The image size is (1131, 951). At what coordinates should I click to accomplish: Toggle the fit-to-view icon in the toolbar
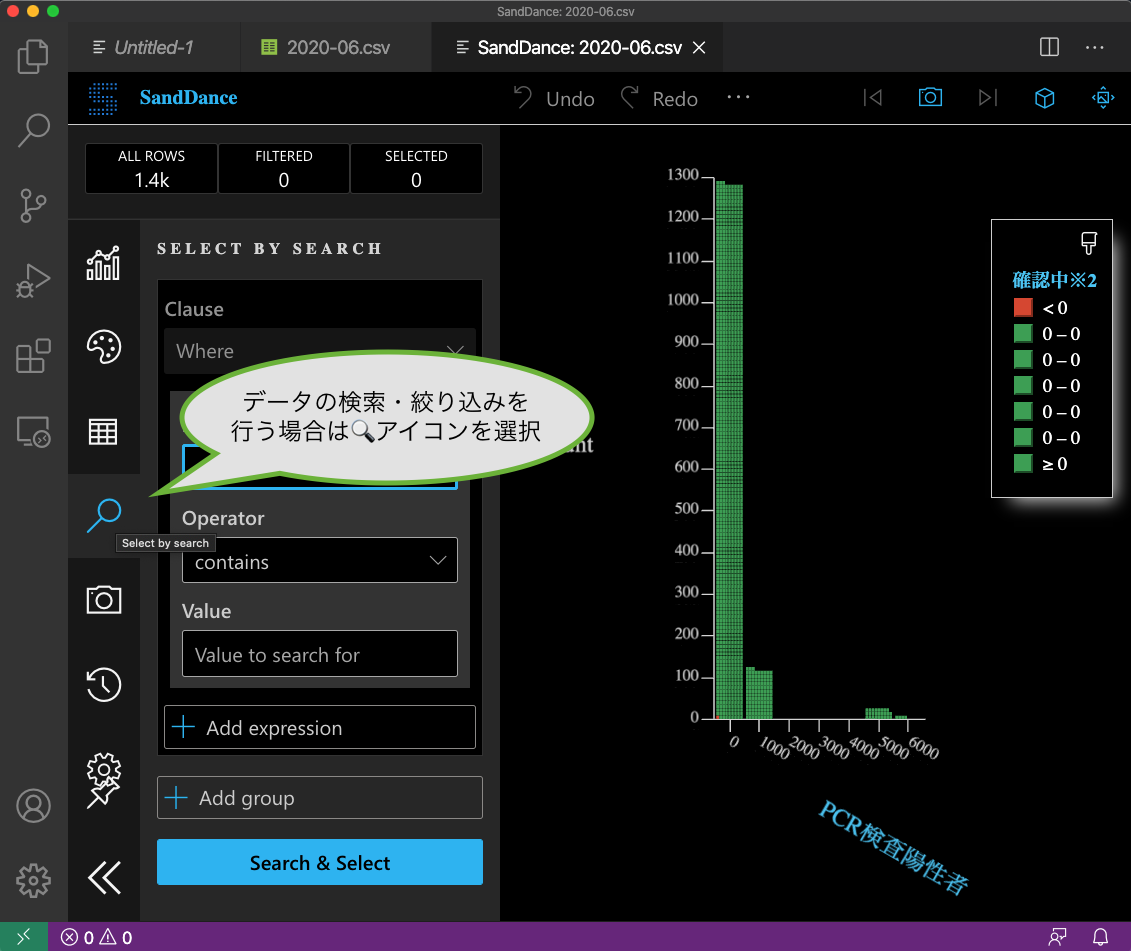1102,97
